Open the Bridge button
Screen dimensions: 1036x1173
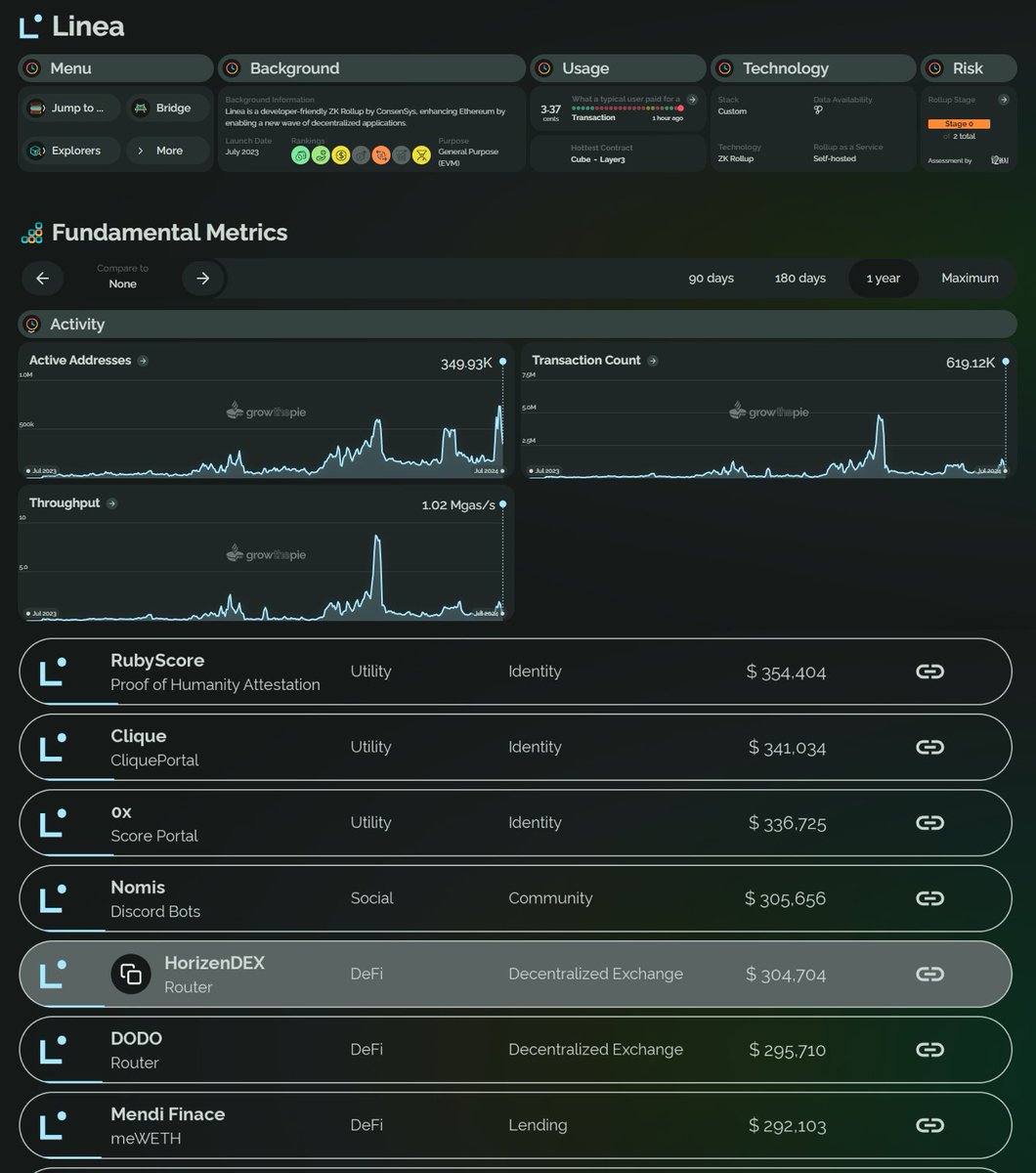tap(167, 108)
